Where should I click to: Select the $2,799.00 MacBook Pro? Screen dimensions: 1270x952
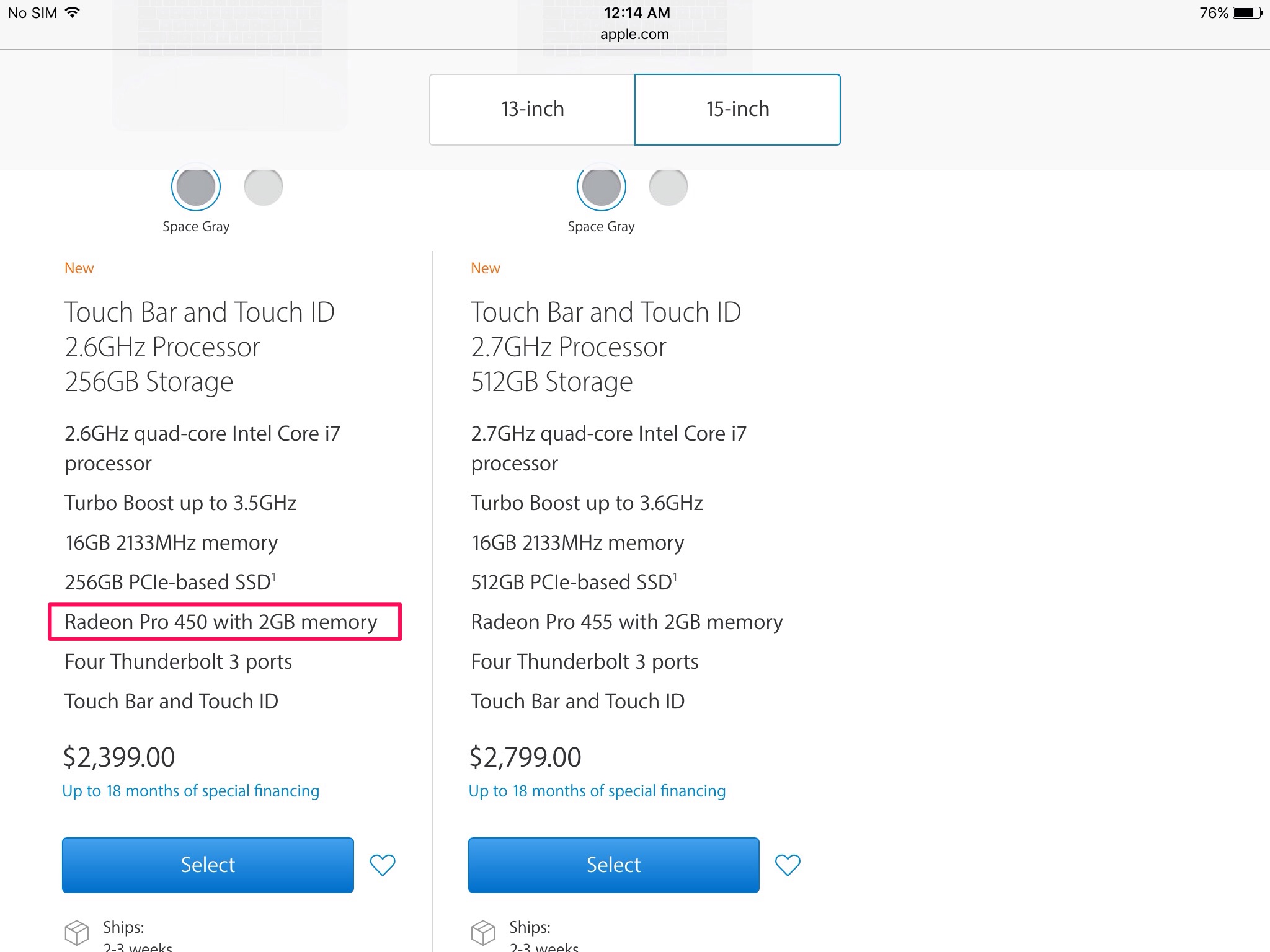pyautogui.click(x=613, y=865)
